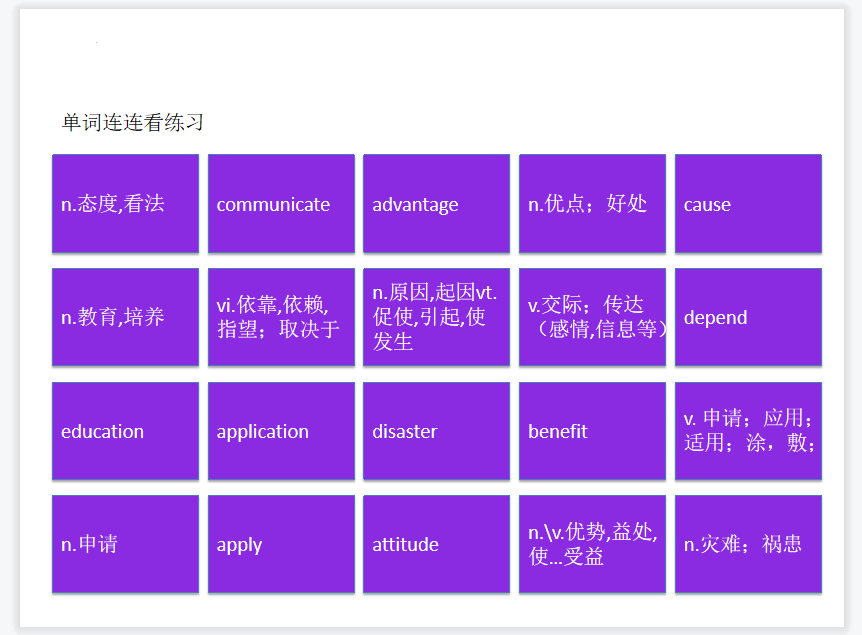862x635 pixels.
Task: Select the 'vi.依靠,依赖' definition card
Action: coord(281,317)
